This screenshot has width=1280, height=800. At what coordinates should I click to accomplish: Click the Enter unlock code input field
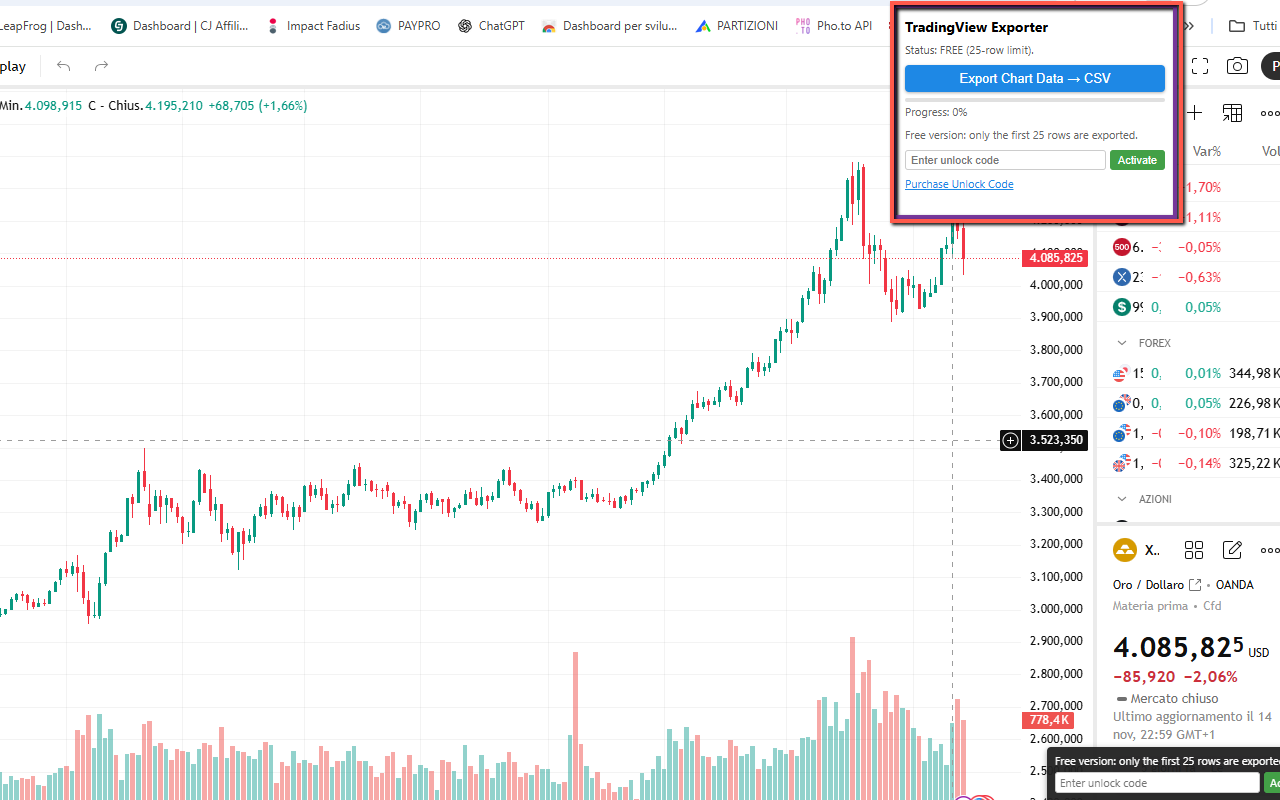pyautogui.click(x=1004, y=159)
